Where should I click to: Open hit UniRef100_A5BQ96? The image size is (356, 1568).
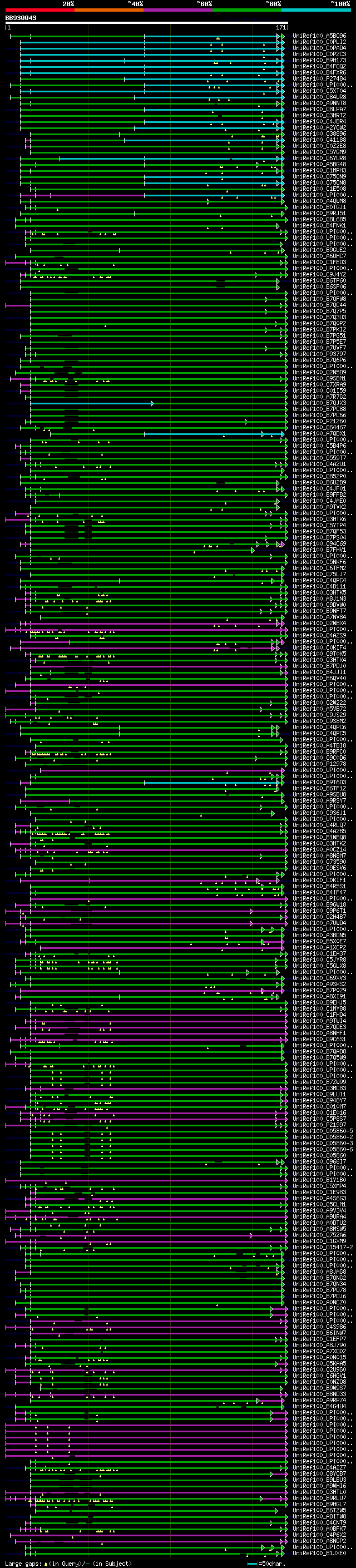[x=319, y=36]
